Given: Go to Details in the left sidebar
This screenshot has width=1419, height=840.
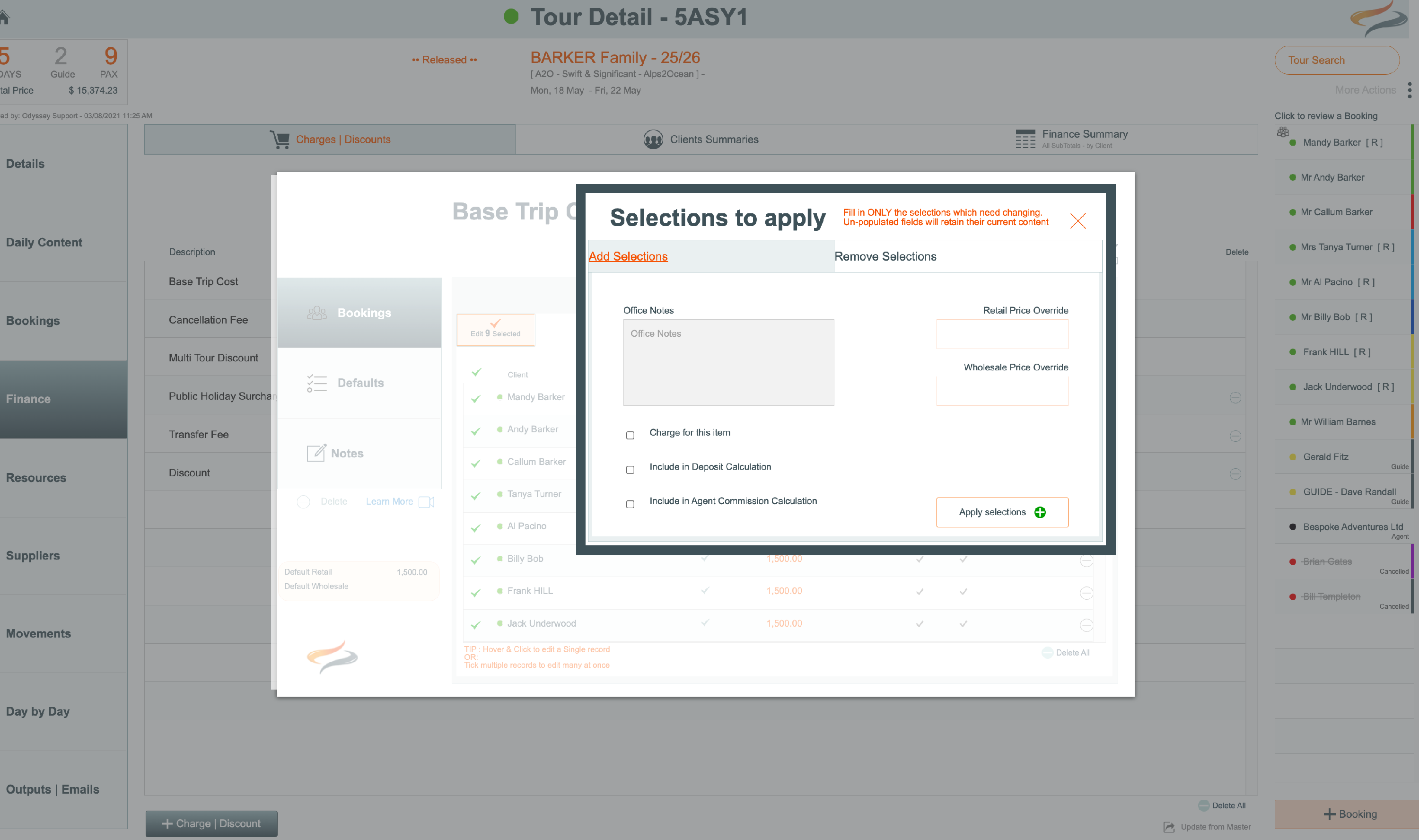Looking at the screenshot, I should pos(63,164).
